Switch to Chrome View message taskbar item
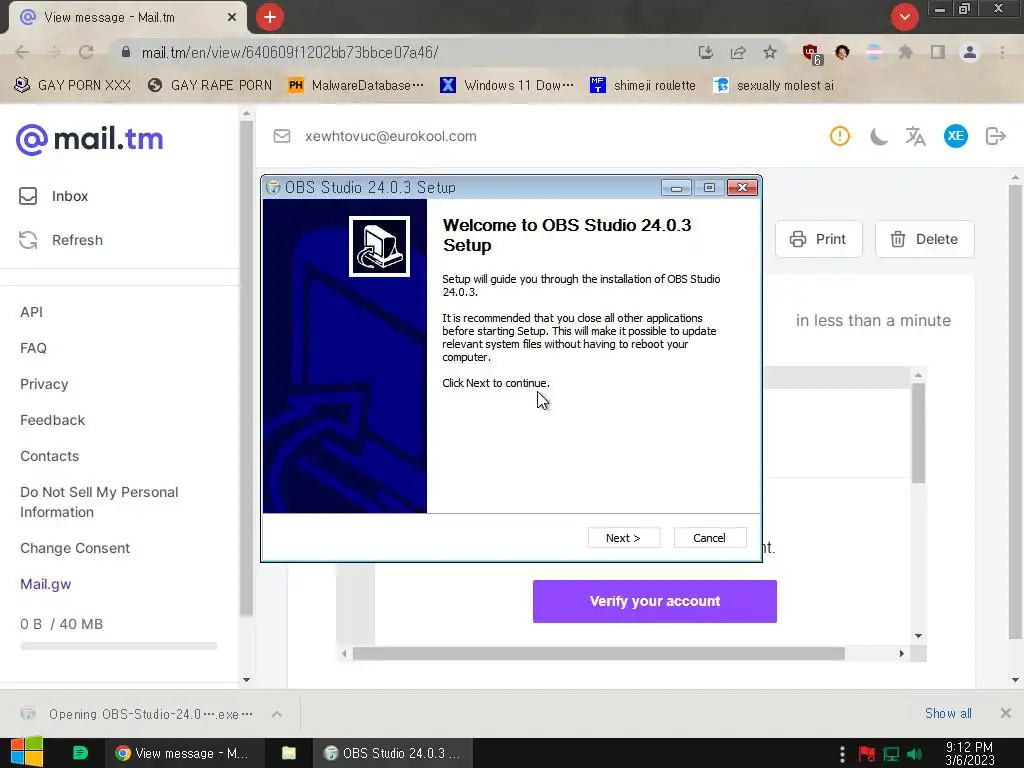This screenshot has height=768, width=1024. (183, 753)
